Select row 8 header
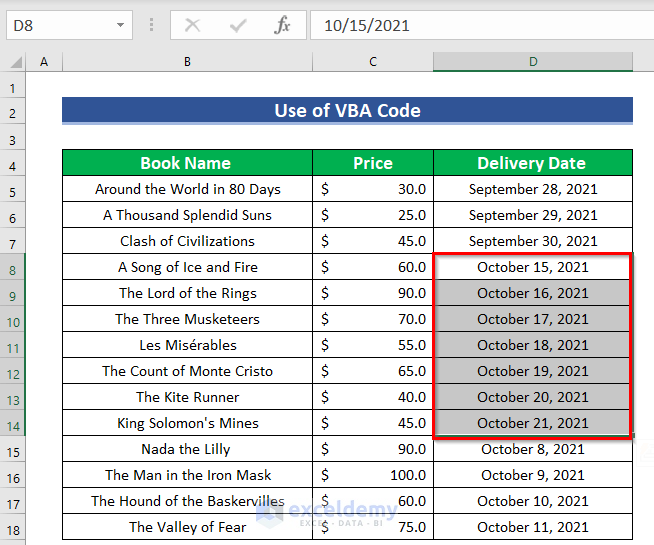This screenshot has width=654, height=545. 13,267
